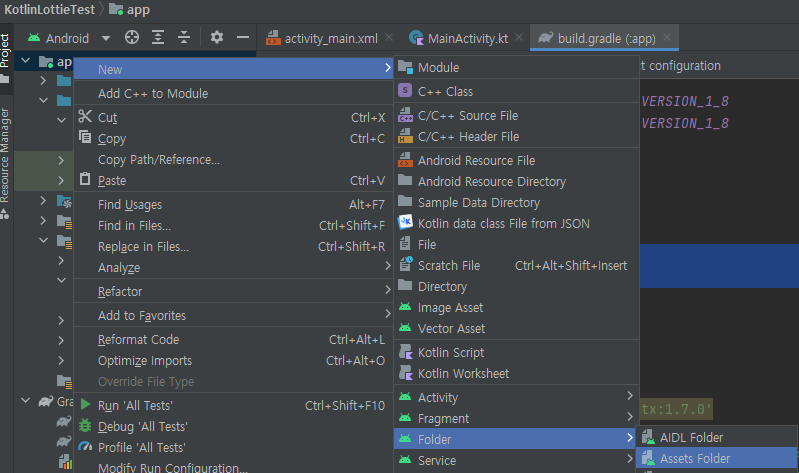The image size is (799, 473).
Task: Choose Assets Folder option
Action: (x=717, y=458)
